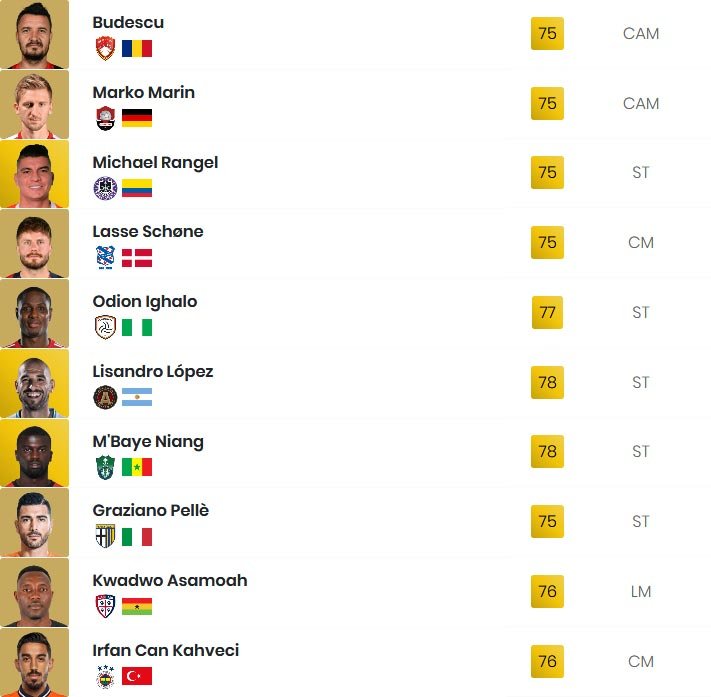Click Graziano Pellè's Parma club crest
711x697 pixels.
click(x=105, y=536)
